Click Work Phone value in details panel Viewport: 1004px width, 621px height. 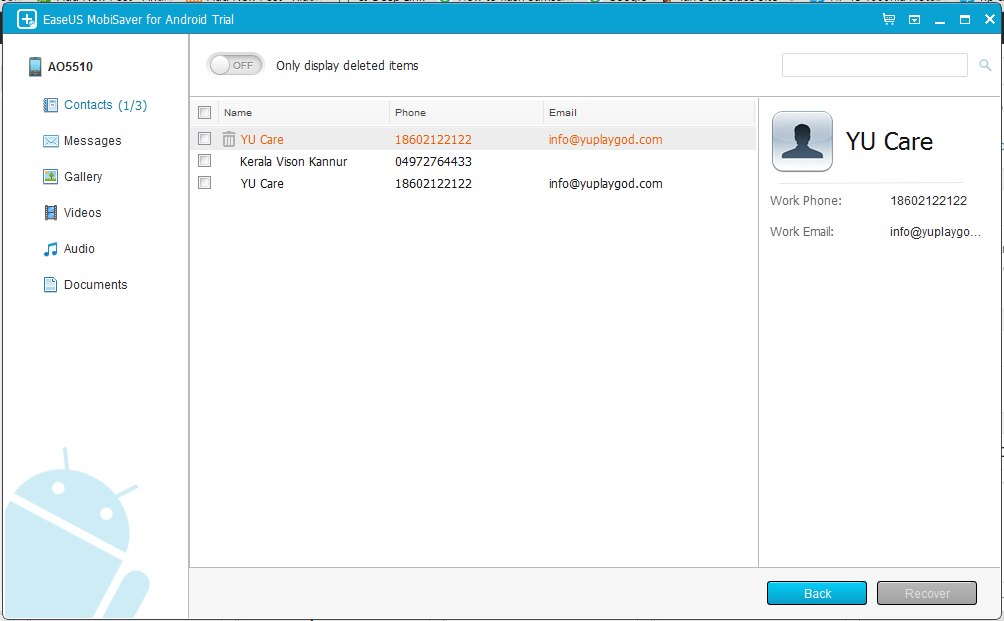coord(928,201)
